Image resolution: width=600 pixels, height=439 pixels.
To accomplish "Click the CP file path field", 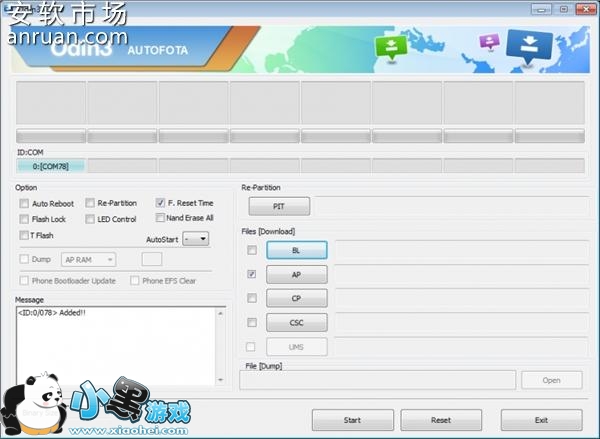I will (461, 299).
